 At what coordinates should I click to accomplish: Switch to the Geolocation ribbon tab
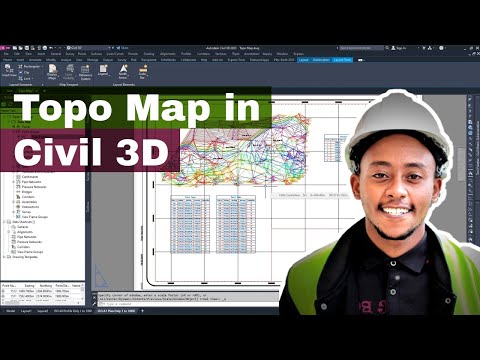tap(321, 60)
